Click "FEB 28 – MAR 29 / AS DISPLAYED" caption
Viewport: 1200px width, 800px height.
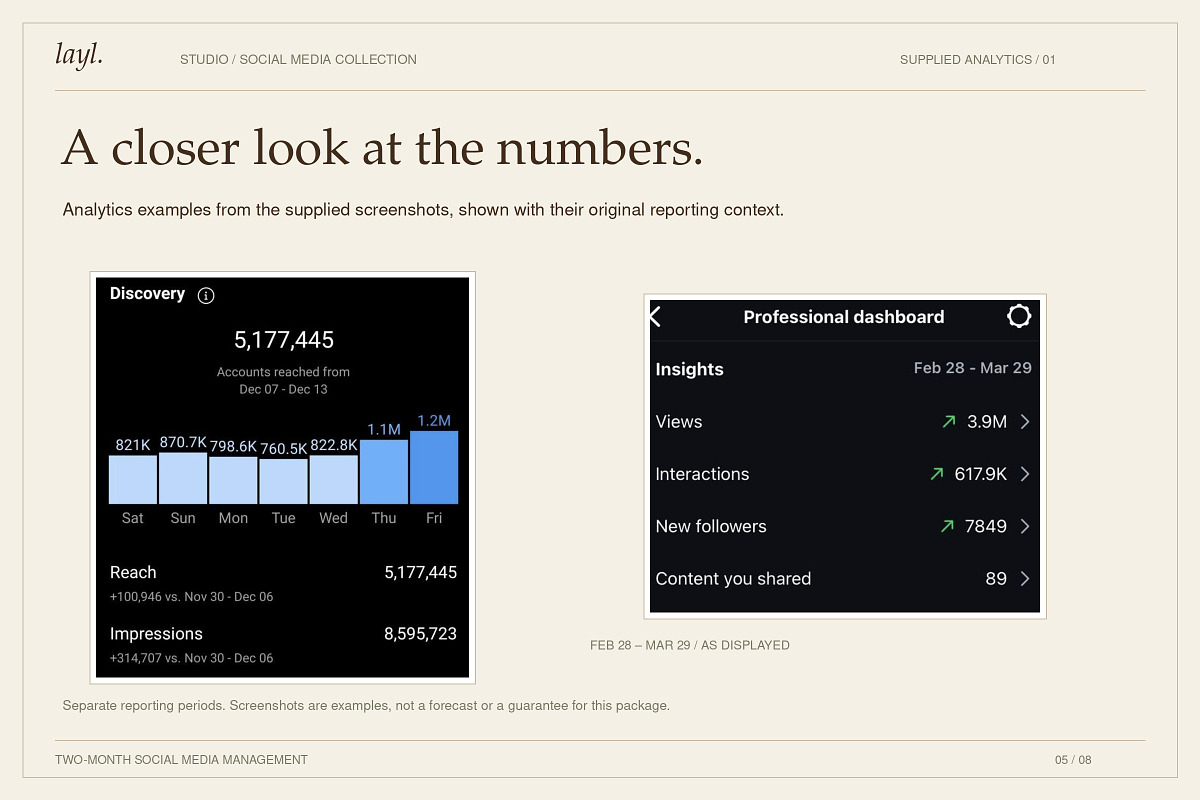click(690, 646)
